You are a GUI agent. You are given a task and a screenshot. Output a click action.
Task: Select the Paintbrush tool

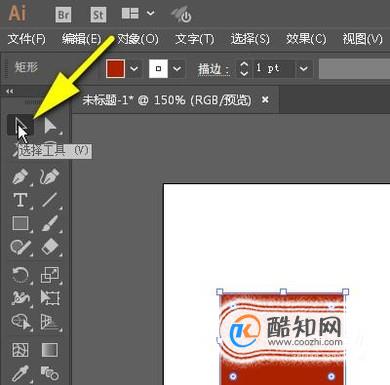(50, 223)
